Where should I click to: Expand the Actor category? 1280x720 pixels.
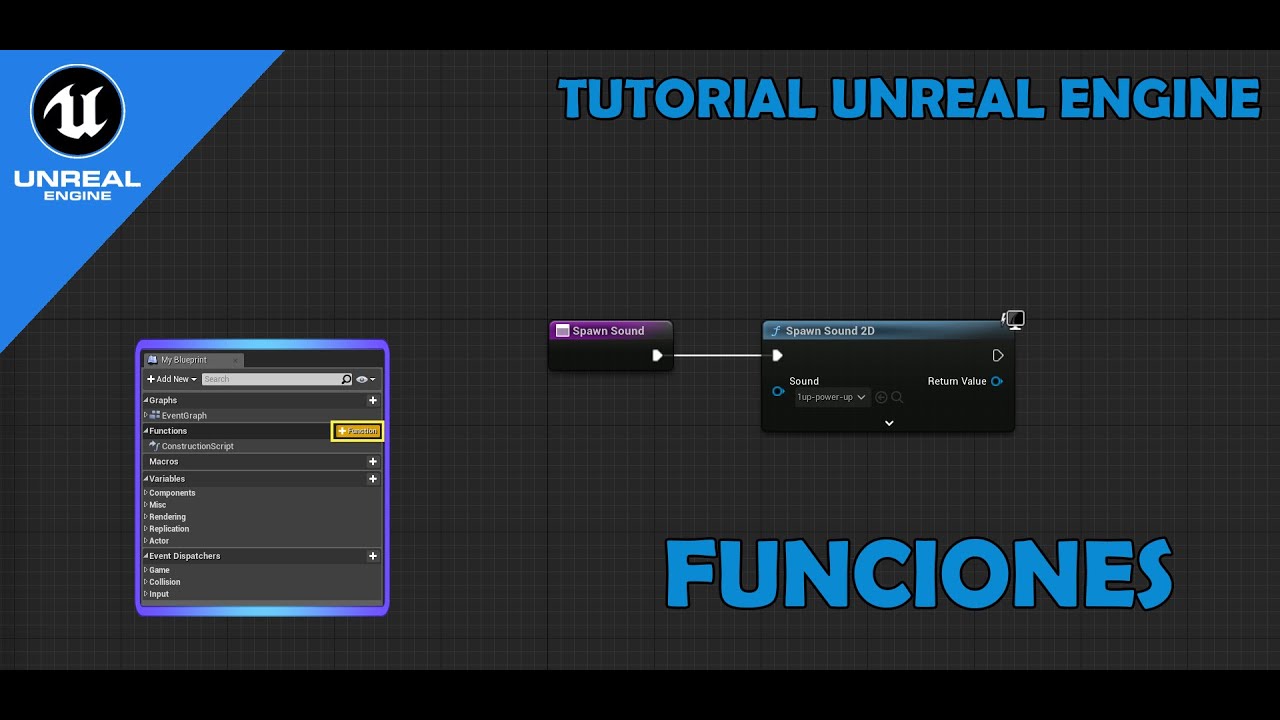(x=146, y=541)
